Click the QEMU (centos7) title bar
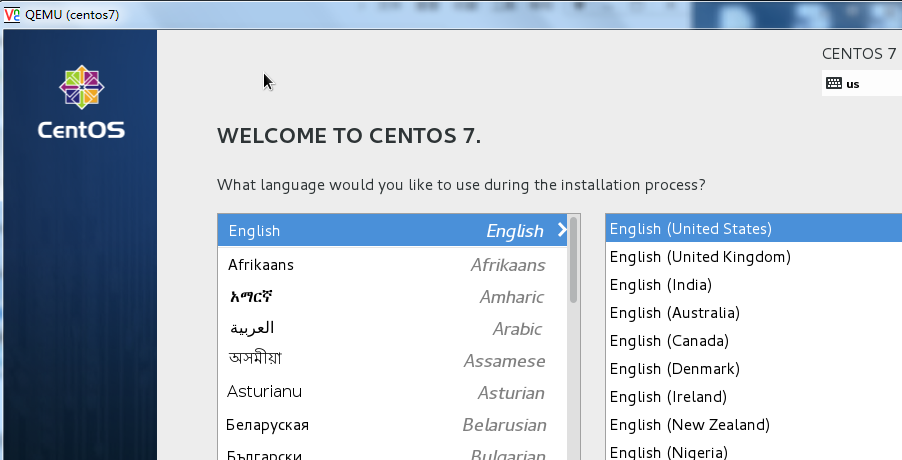Image resolution: width=902 pixels, height=460 pixels. click(x=451, y=14)
